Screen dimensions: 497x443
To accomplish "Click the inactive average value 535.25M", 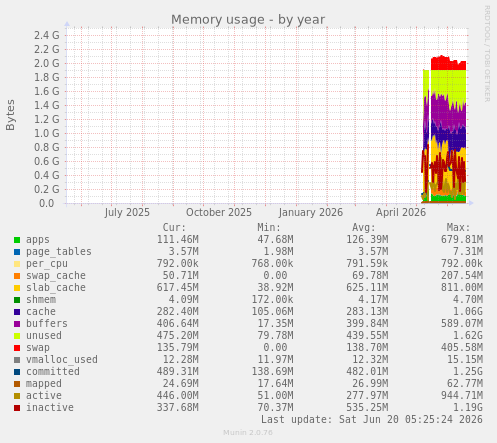I will pyautogui.click(x=367, y=408).
